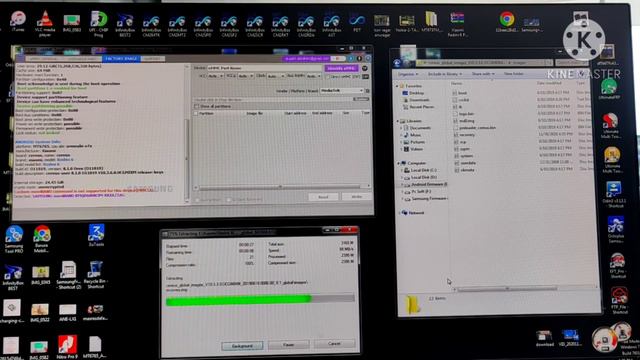Click round icon beside Identify eMMC button

pyautogui.click(x=364, y=68)
